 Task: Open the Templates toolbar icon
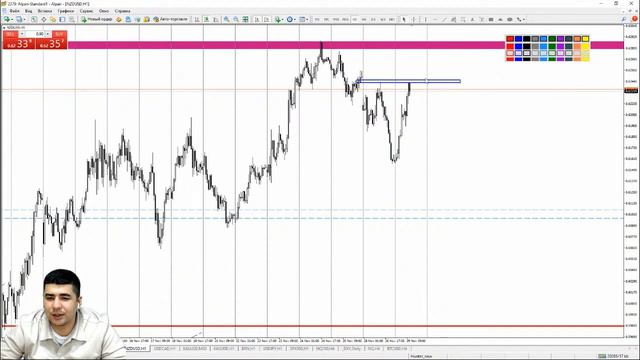[x=302, y=19]
